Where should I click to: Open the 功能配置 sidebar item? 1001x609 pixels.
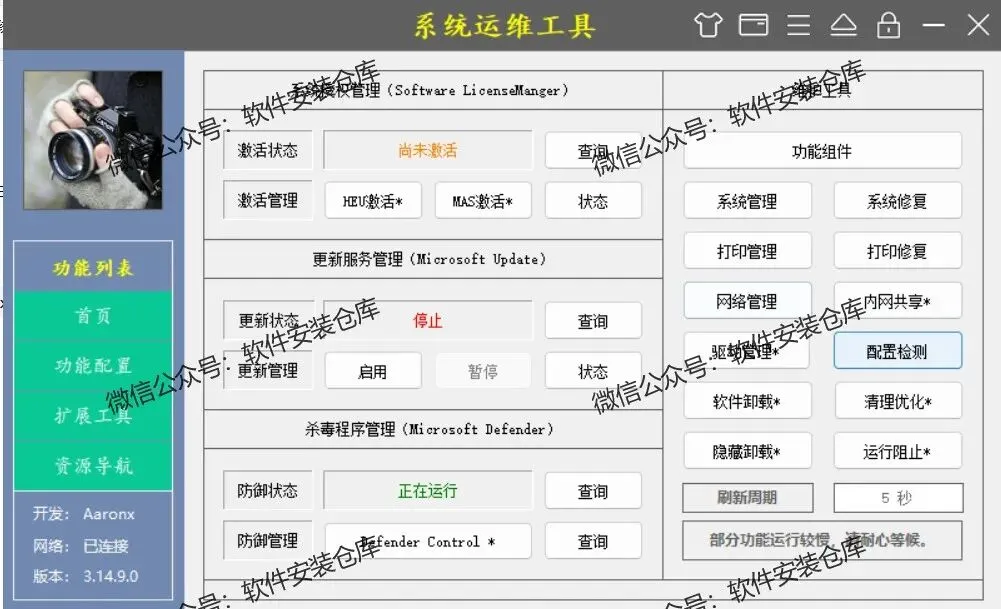click(93, 365)
